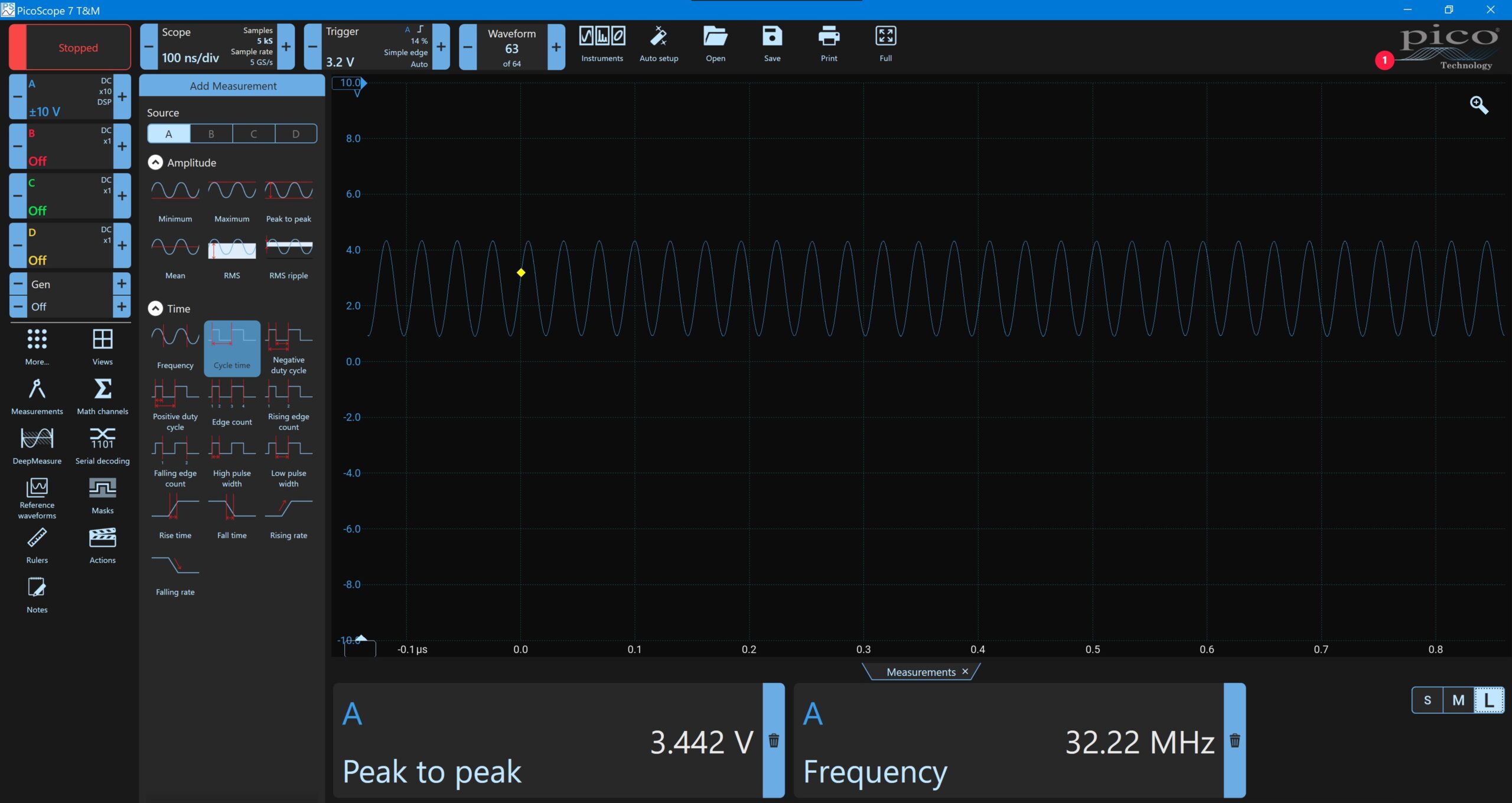
Task: Open the Rulers tool
Action: (x=37, y=545)
